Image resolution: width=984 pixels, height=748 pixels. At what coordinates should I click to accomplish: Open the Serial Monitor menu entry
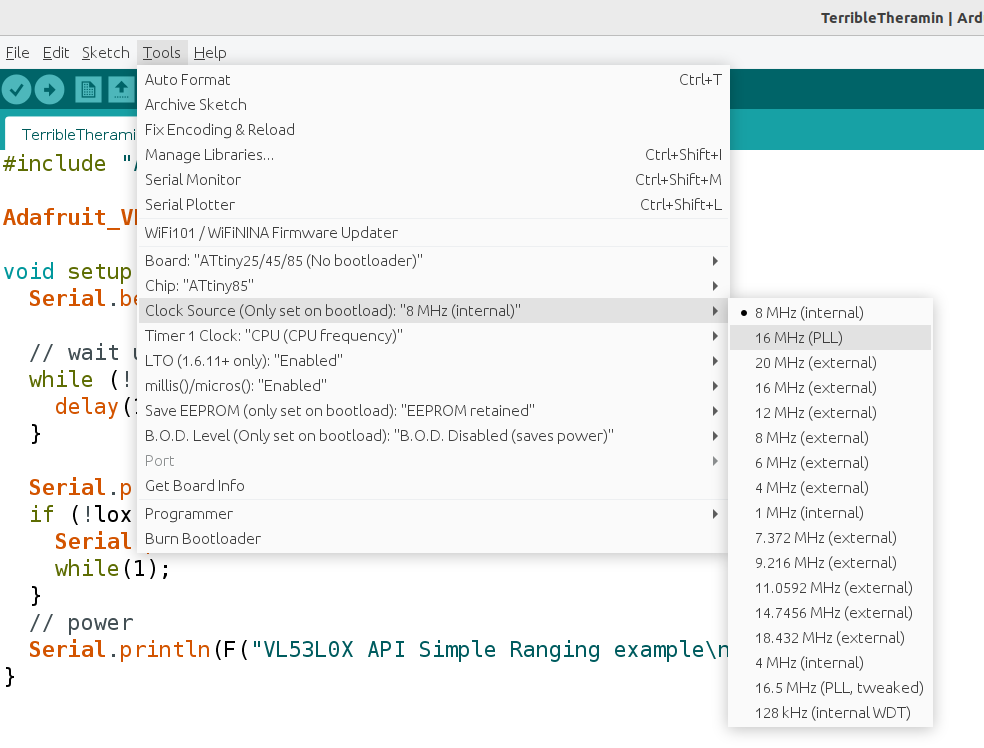[x=193, y=180]
